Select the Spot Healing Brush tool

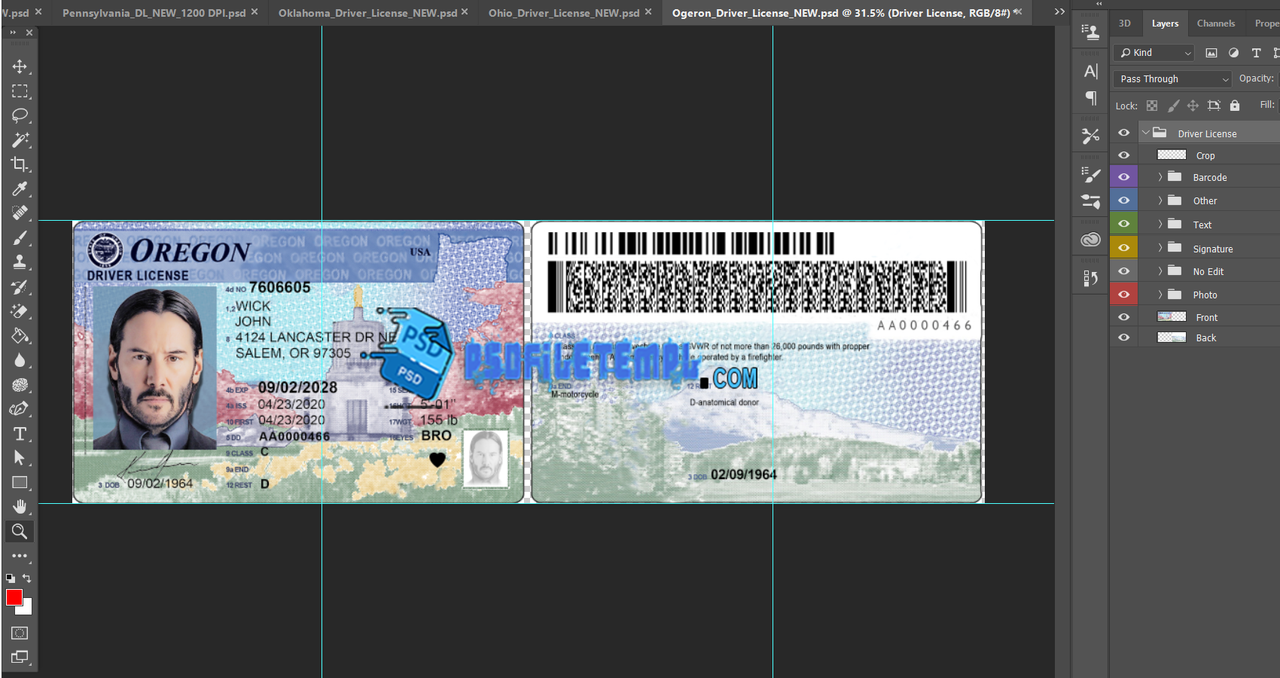coord(19,213)
